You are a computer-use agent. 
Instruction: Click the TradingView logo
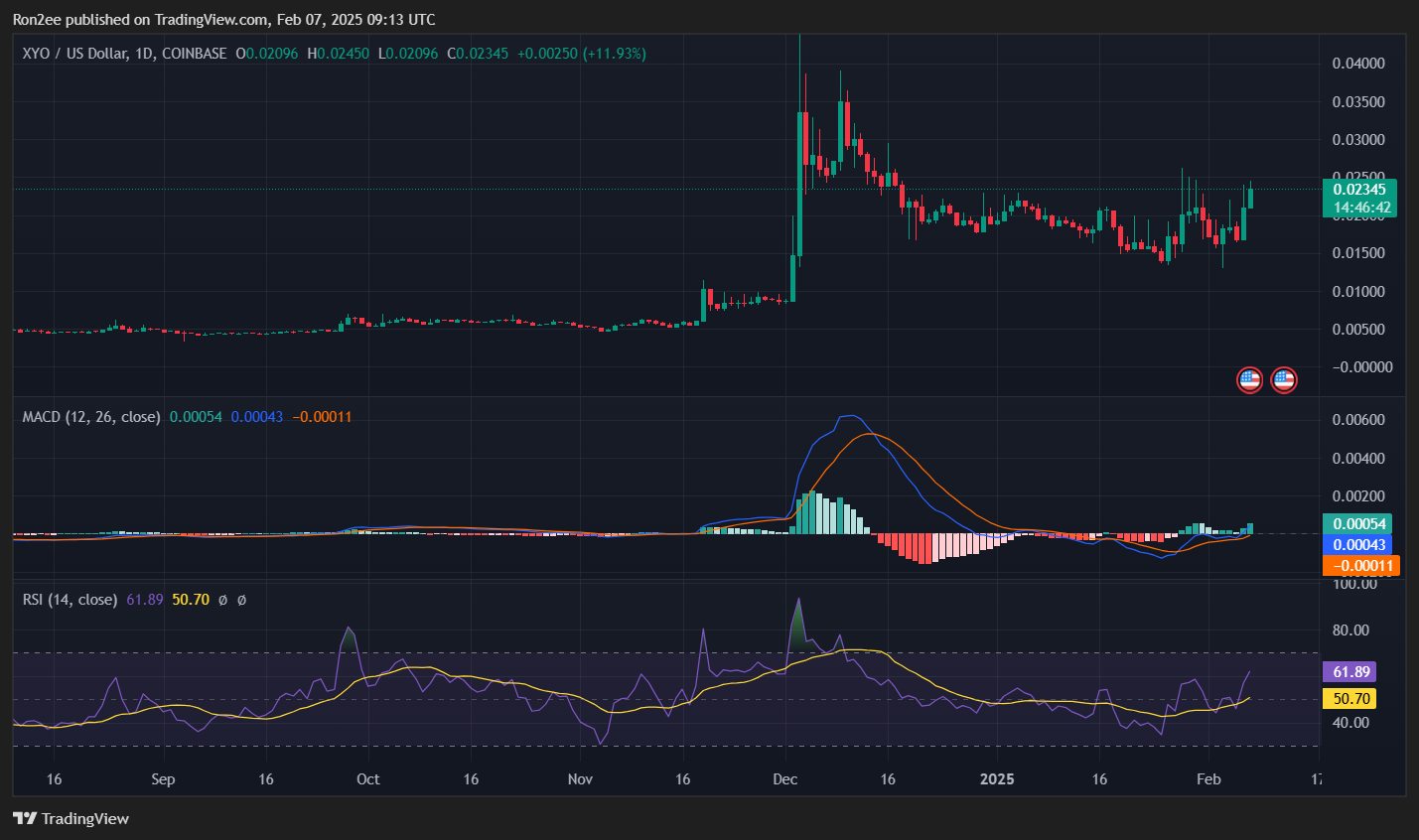pos(23,819)
